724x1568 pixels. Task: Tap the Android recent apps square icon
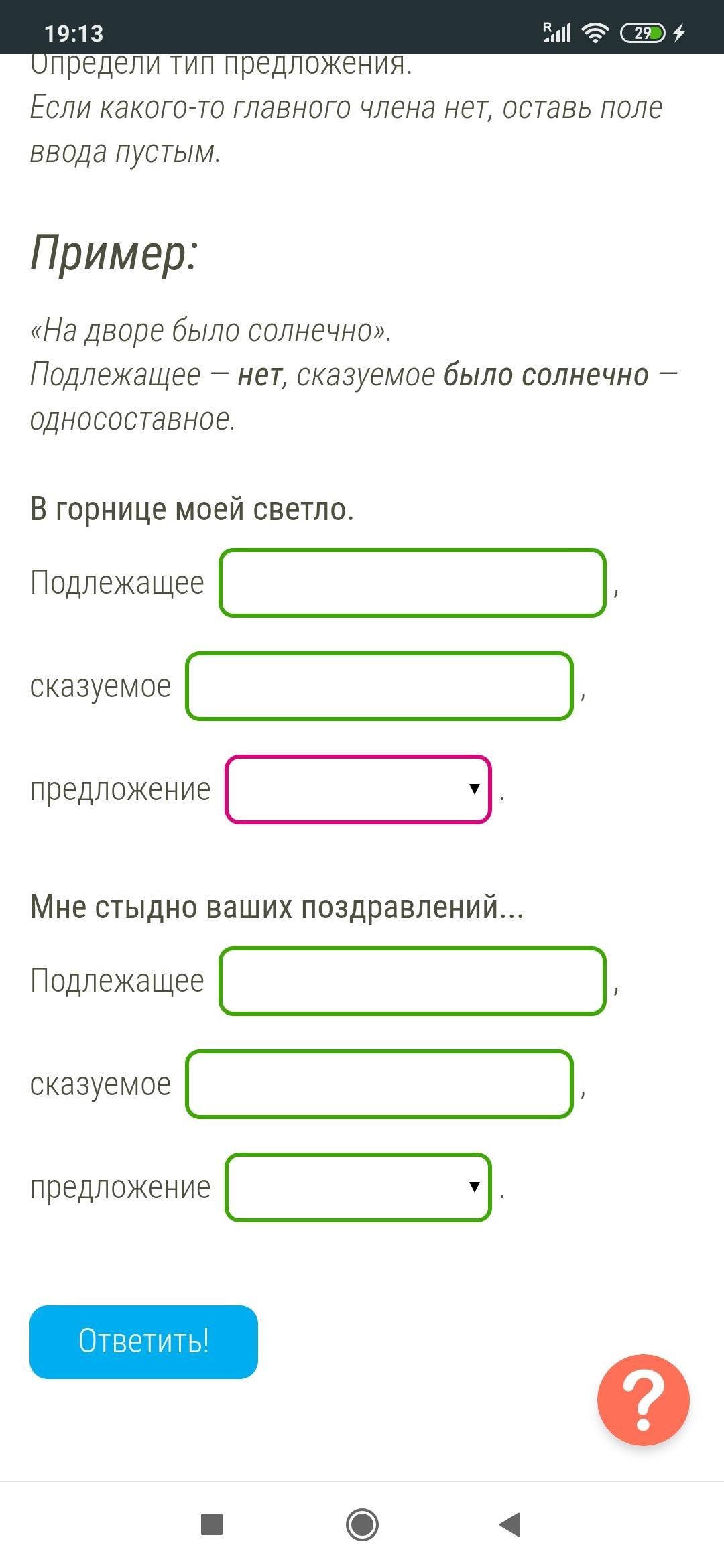point(212,1524)
